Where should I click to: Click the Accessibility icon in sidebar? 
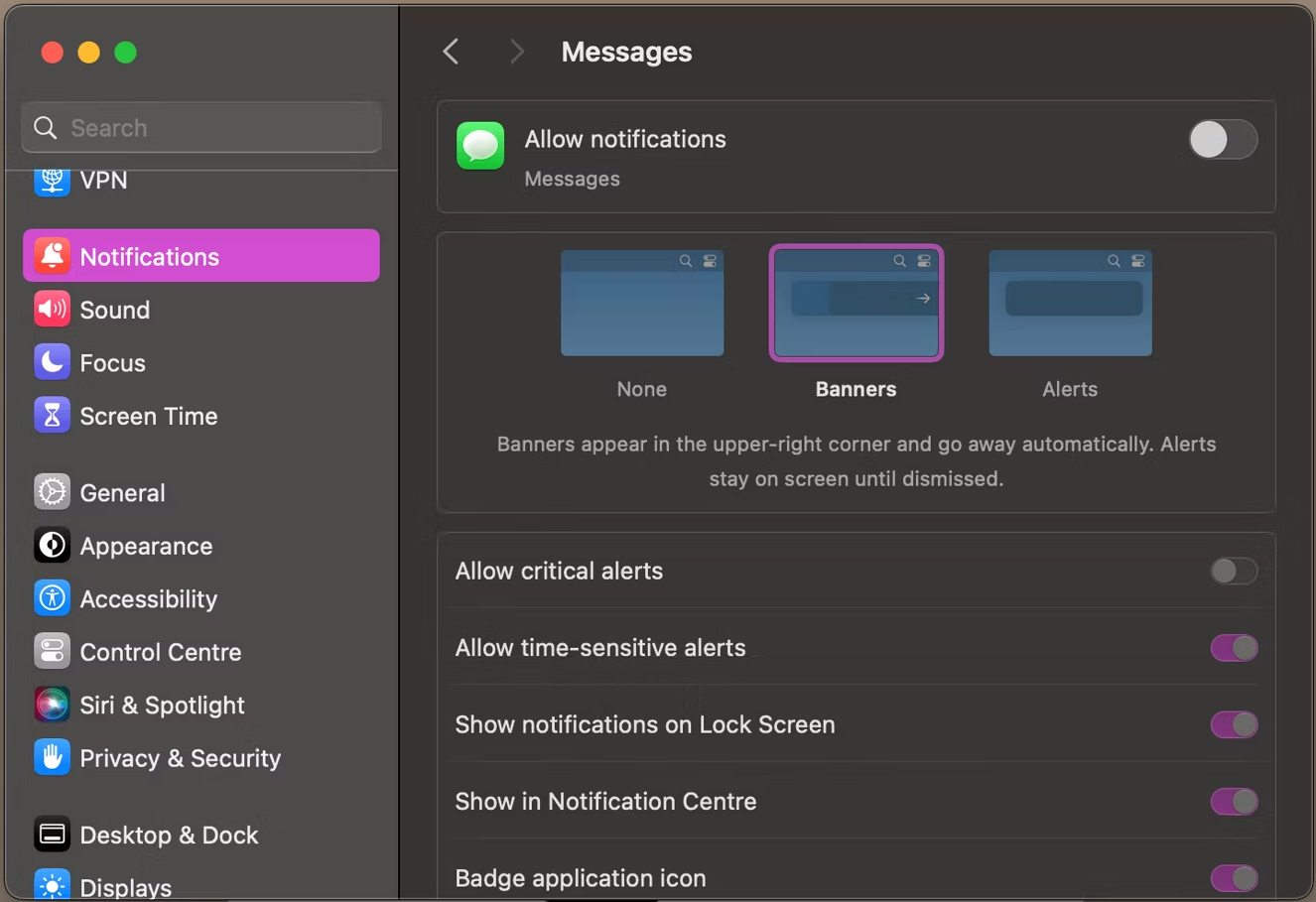pos(52,598)
